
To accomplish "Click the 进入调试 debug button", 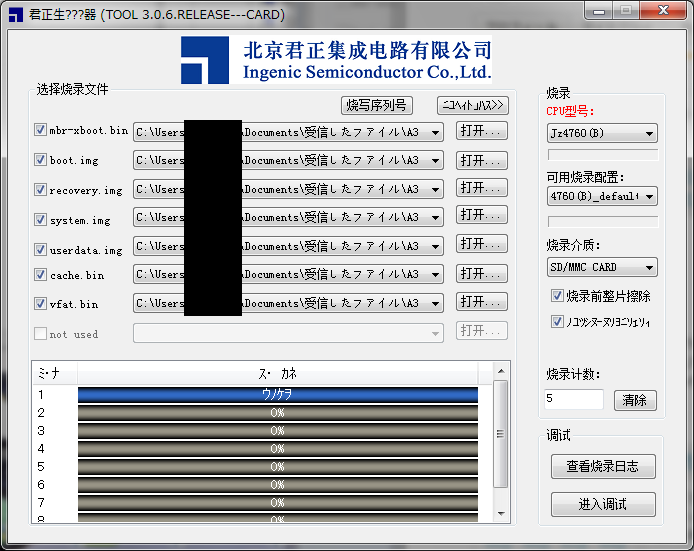I will (603, 504).
